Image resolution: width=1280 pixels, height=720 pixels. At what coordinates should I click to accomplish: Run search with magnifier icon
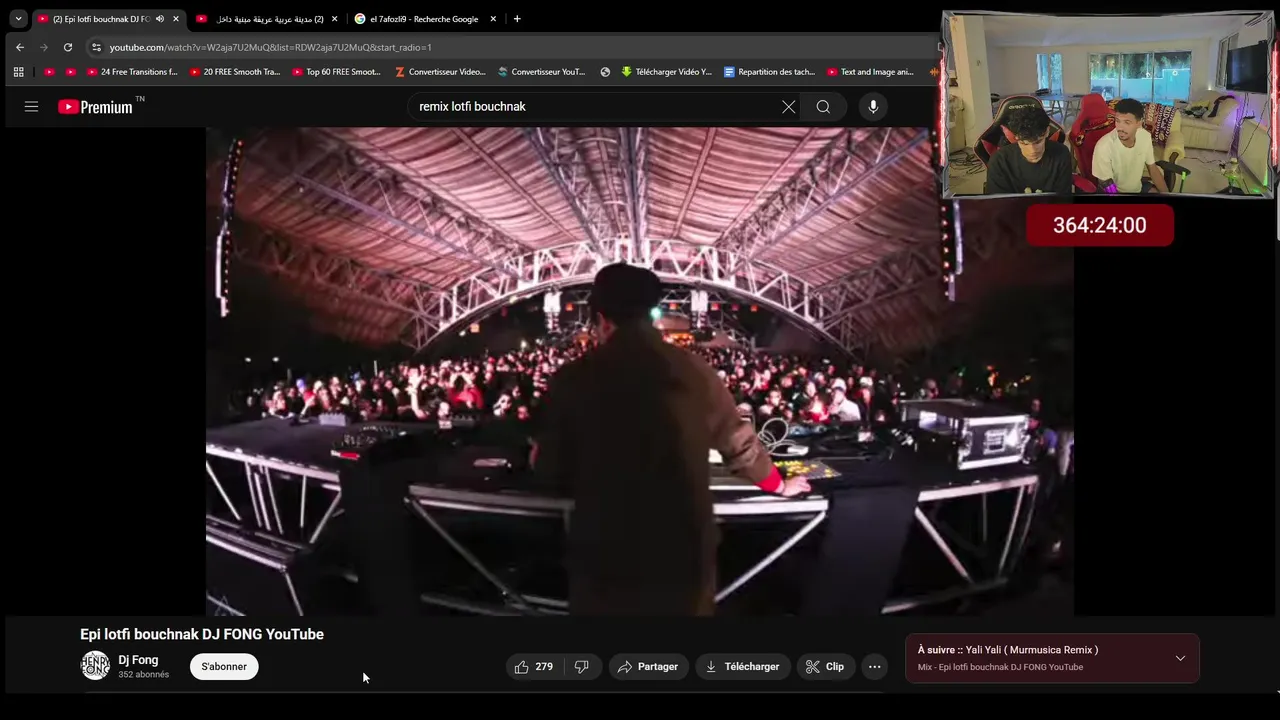click(x=823, y=106)
